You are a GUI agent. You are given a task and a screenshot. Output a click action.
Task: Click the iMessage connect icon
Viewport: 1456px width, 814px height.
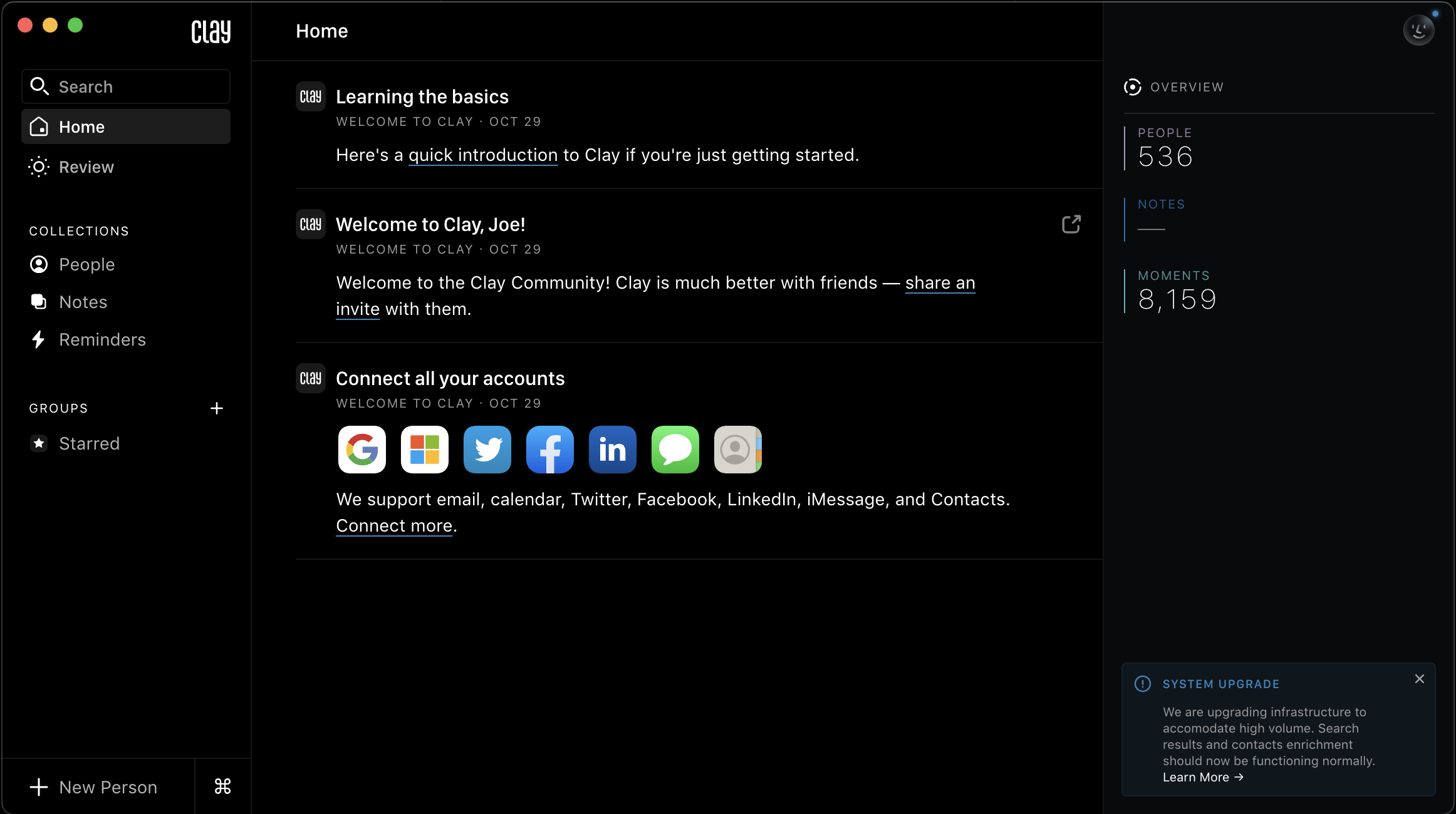pyautogui.click(x=675, y=450)
